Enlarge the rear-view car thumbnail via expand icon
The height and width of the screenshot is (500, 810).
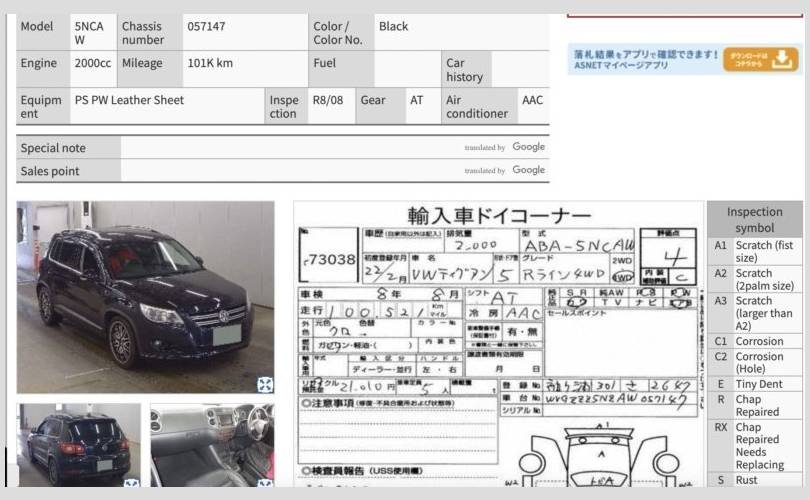pyautogui.click(x=132, y=484)
